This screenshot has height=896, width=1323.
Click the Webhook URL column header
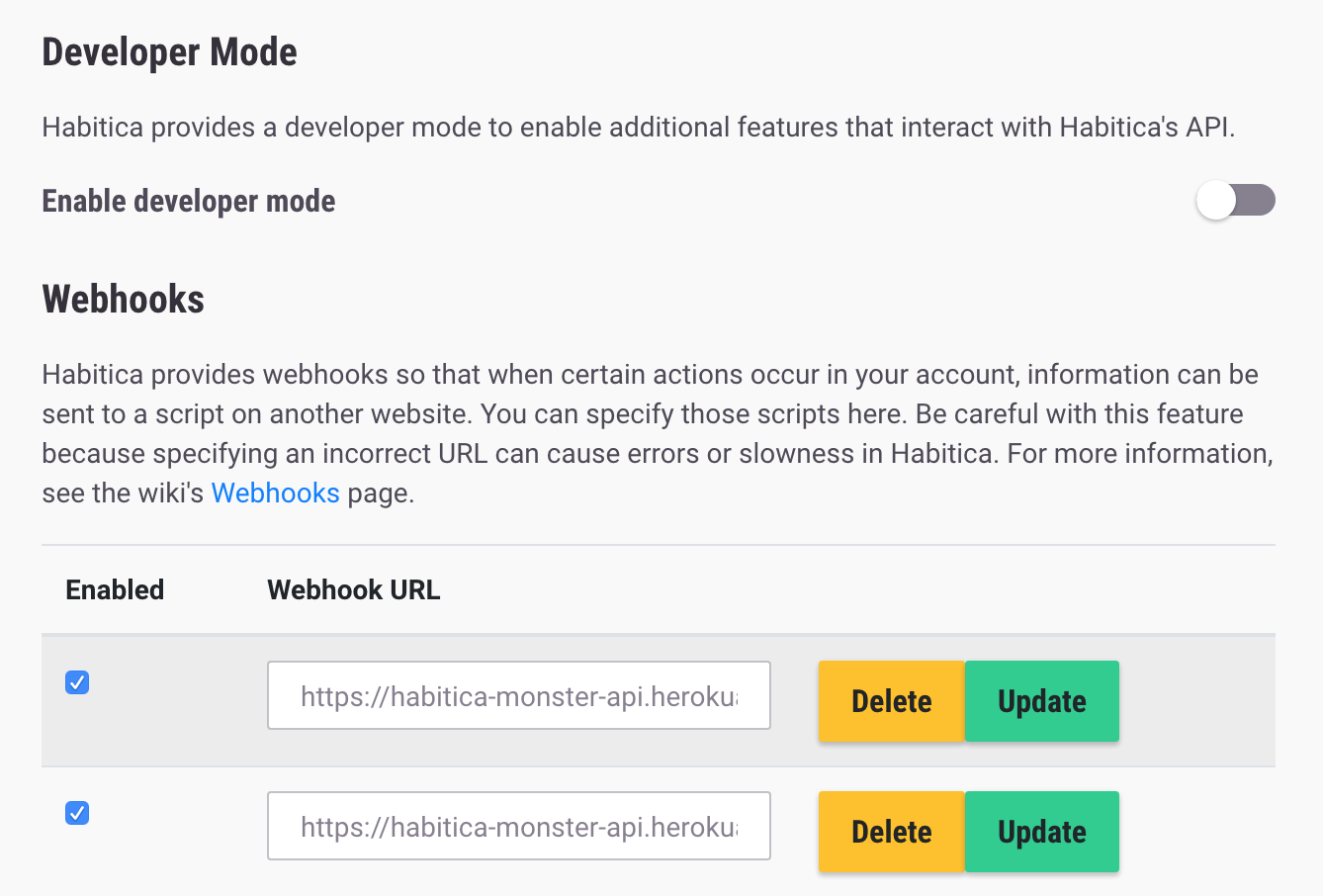pos(353,589)
